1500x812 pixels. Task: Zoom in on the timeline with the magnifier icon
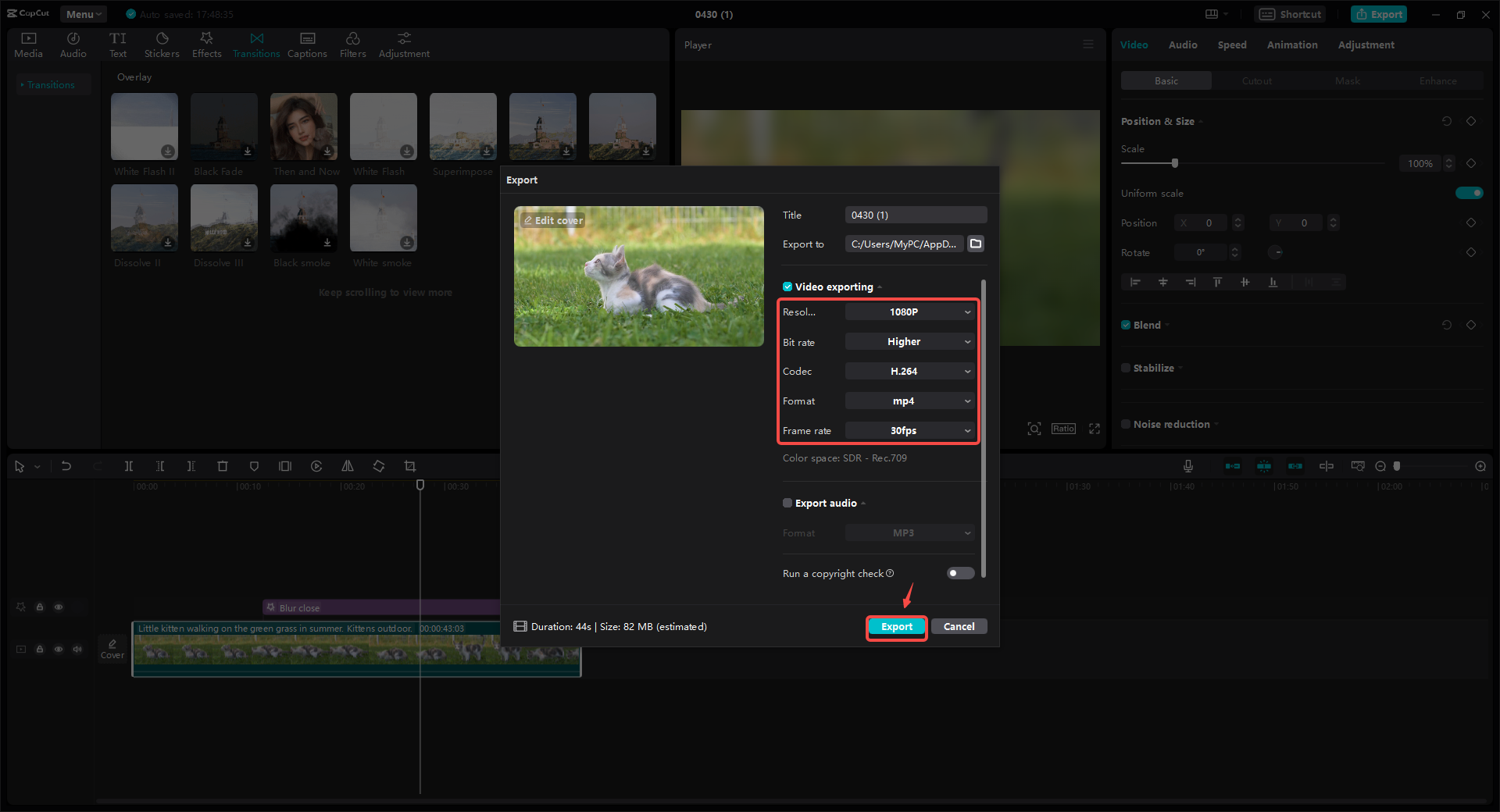(1480, 466)
